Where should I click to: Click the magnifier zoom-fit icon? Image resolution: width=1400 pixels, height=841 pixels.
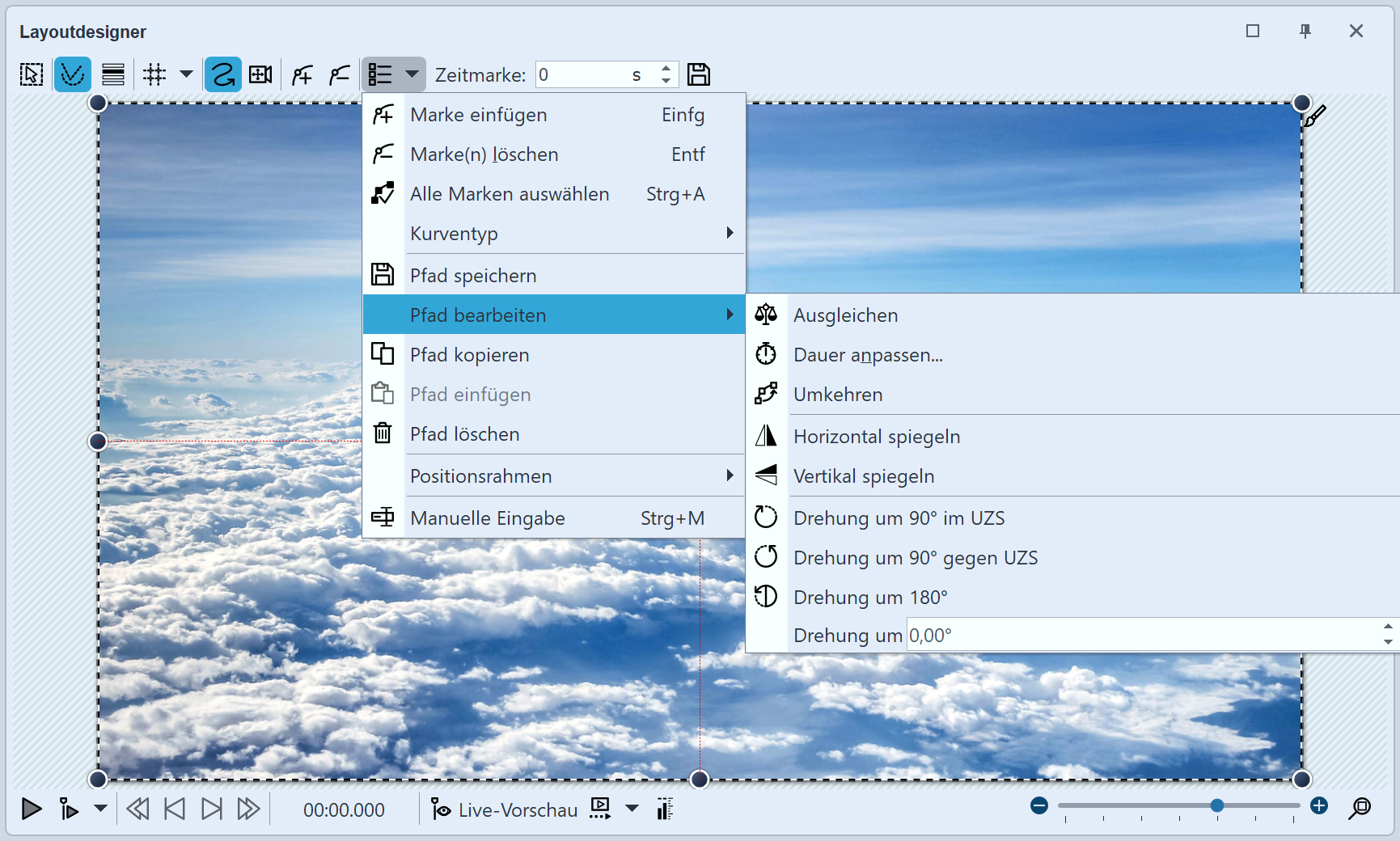(1360, 807)
